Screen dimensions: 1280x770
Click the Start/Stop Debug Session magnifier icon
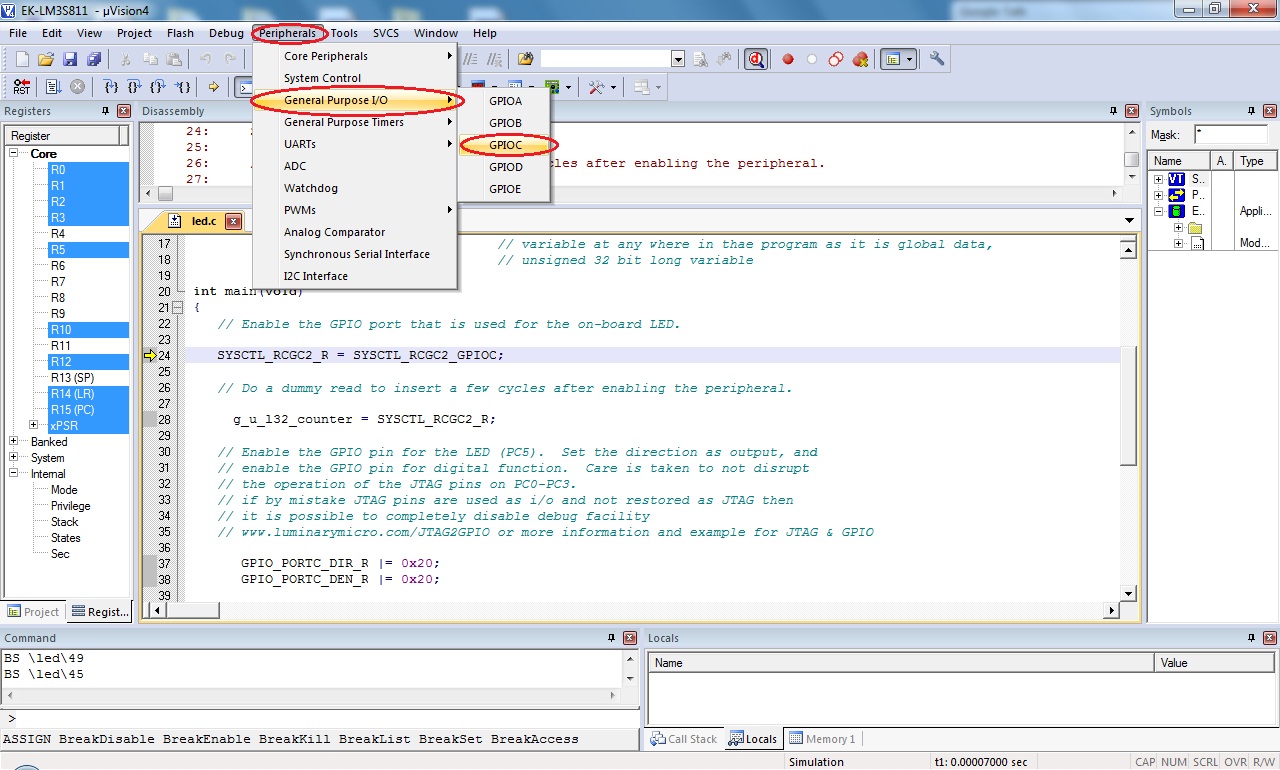(x=756, y=59)
